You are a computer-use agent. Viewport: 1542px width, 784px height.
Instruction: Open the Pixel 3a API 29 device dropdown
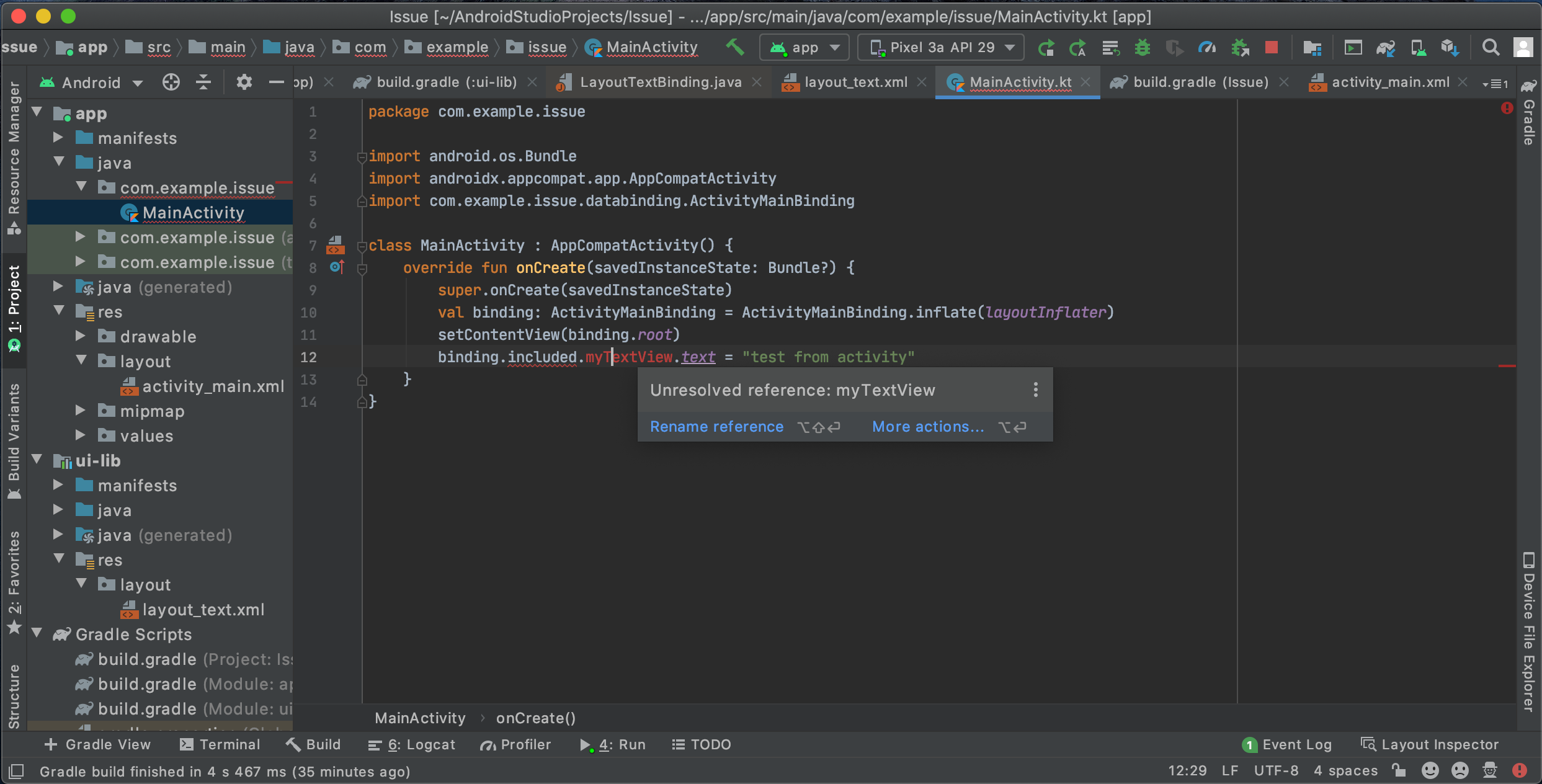click(940, 47)
